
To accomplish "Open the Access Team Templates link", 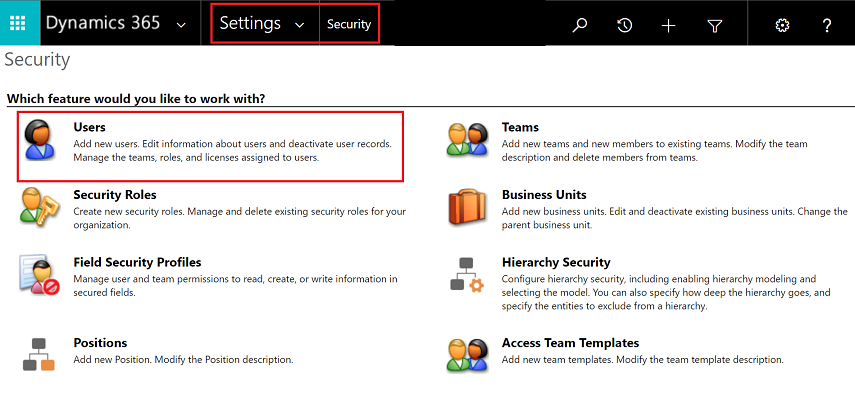I will tap(570, 343).
